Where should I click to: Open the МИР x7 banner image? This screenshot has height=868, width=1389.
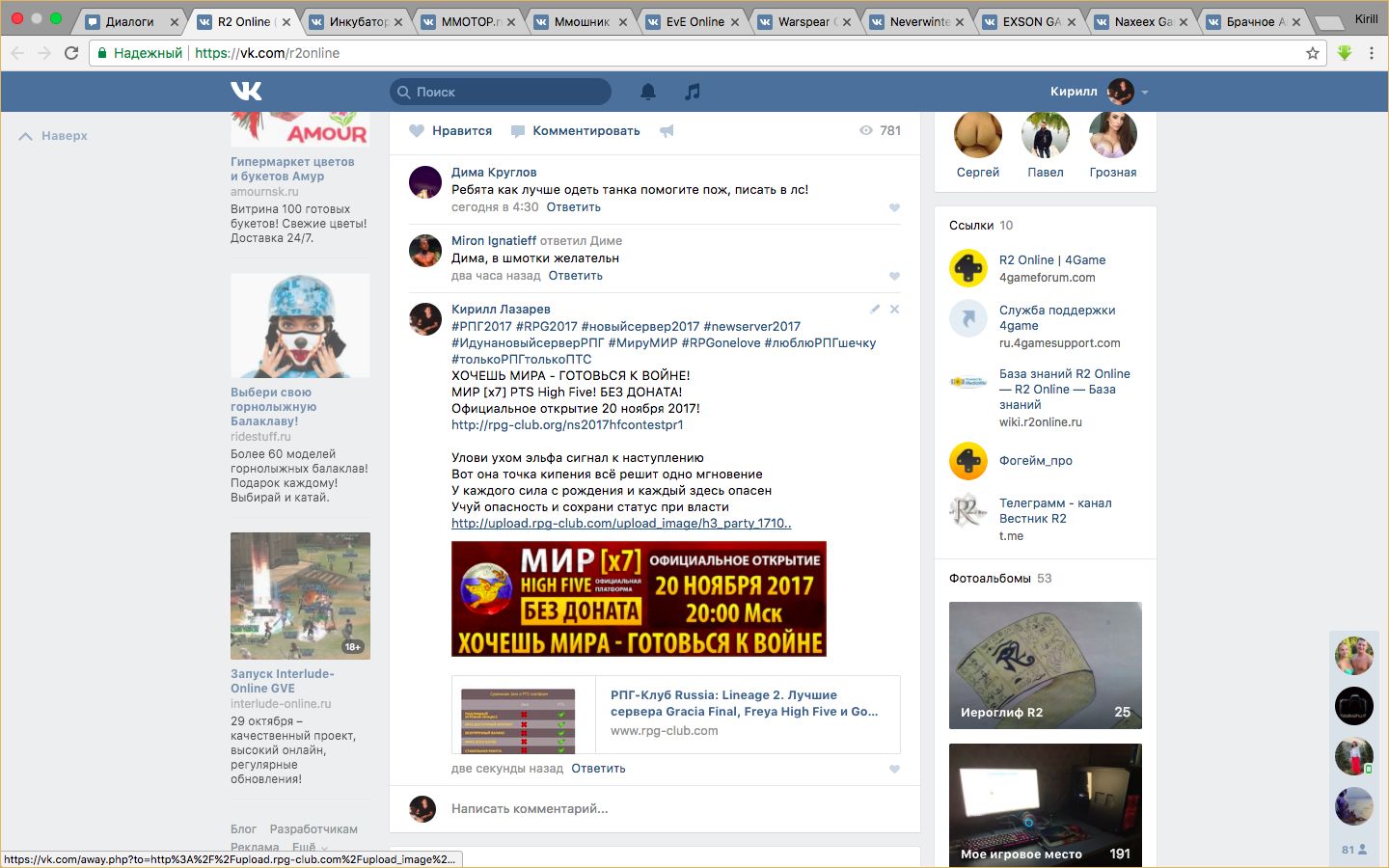coord(639,599)
